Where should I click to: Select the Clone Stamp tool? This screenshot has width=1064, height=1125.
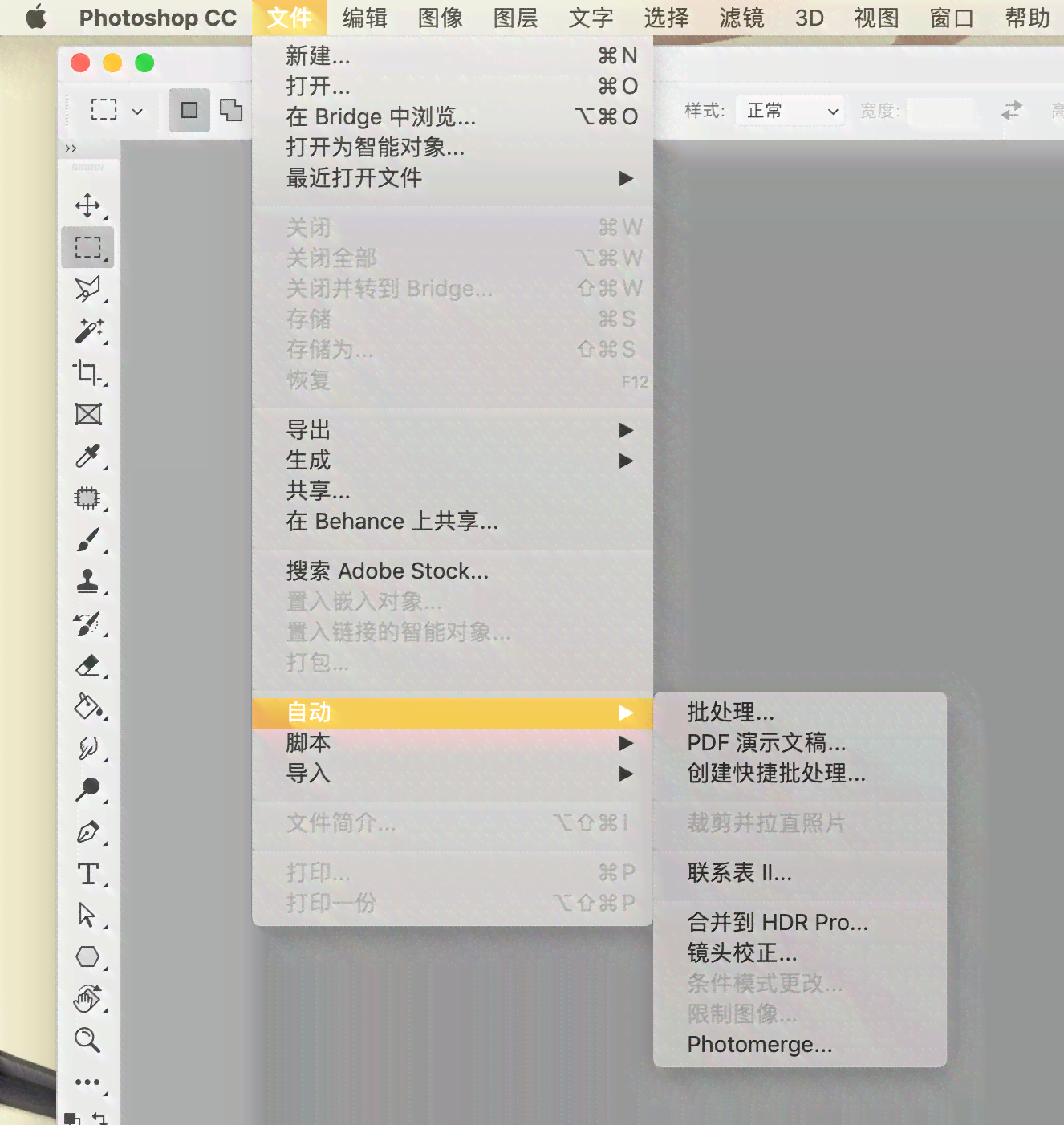point(87,581)
